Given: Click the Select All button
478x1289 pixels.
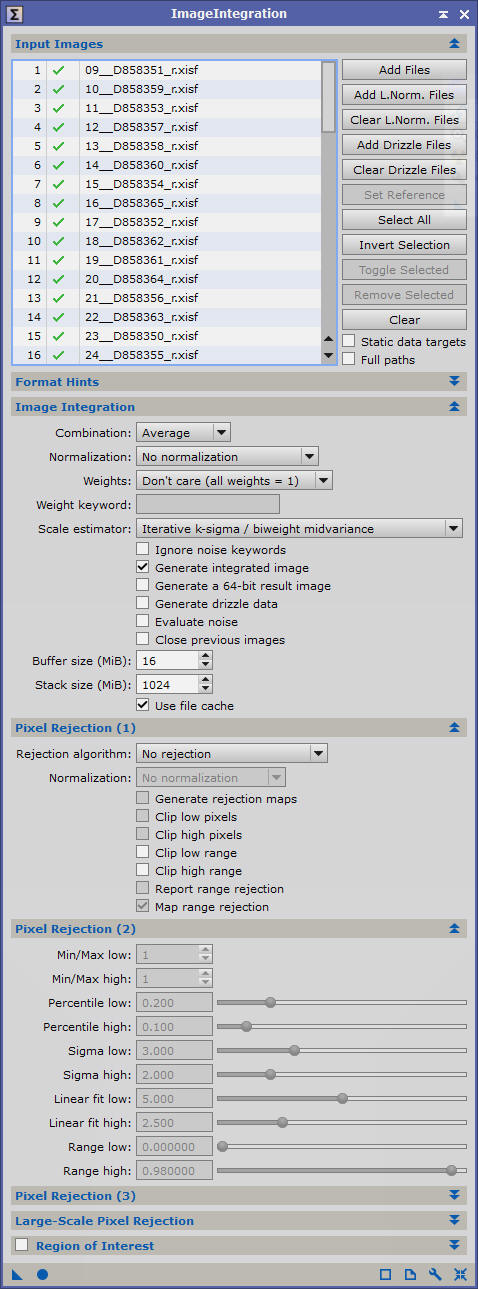Looking at the screenshot, I should (x=404, y=220).
